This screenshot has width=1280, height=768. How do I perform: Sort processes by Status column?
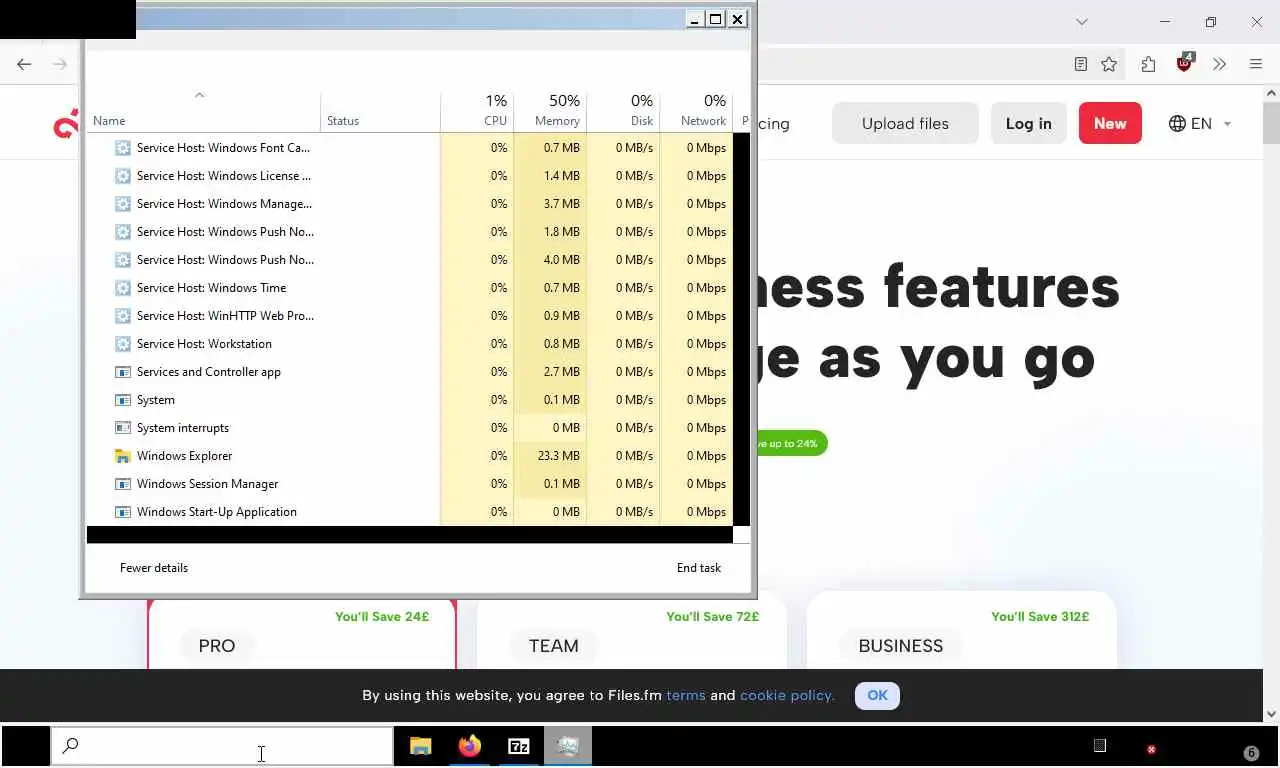coord(380,112)
